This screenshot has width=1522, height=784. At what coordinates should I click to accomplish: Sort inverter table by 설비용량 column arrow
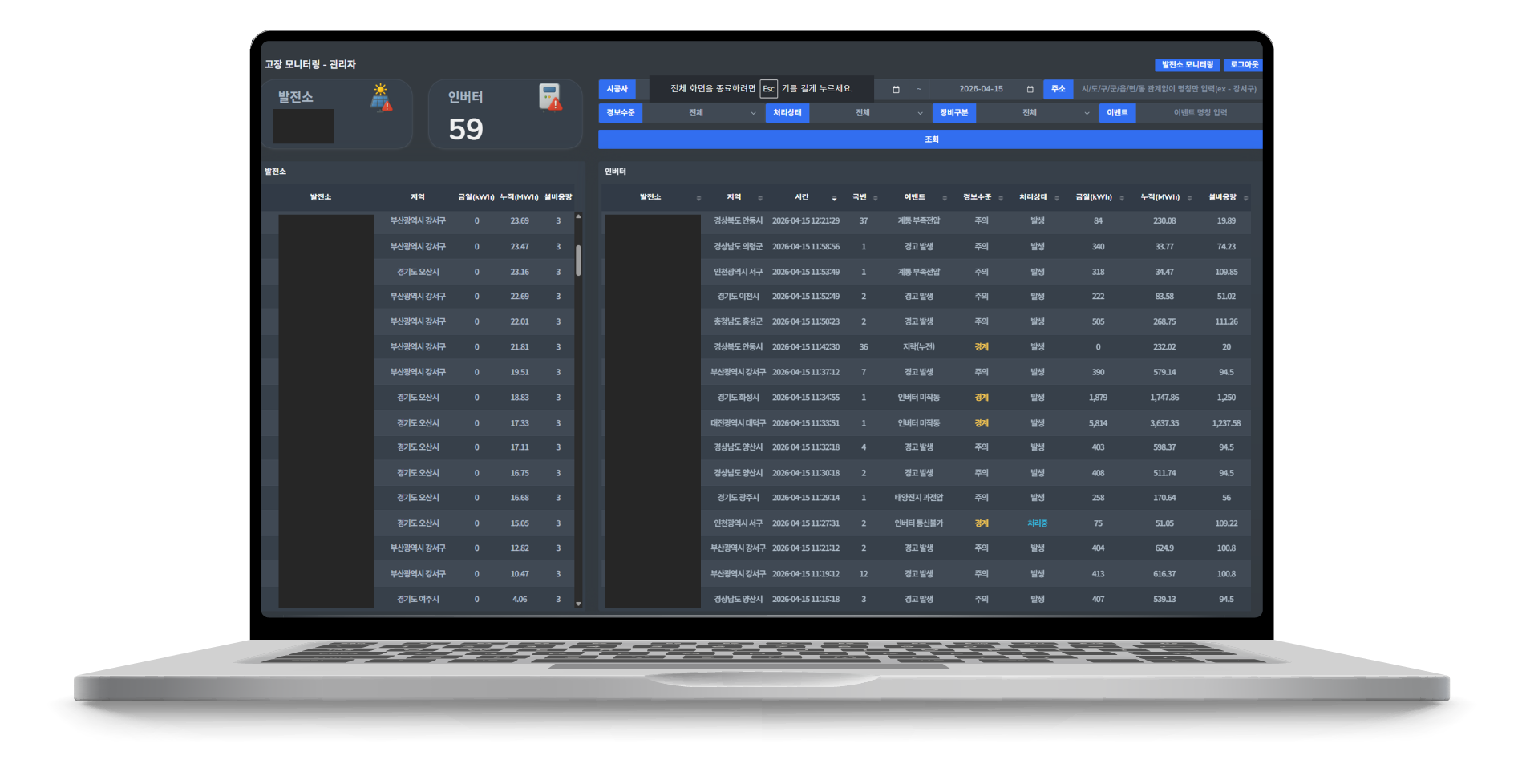tap(1245, 198)
